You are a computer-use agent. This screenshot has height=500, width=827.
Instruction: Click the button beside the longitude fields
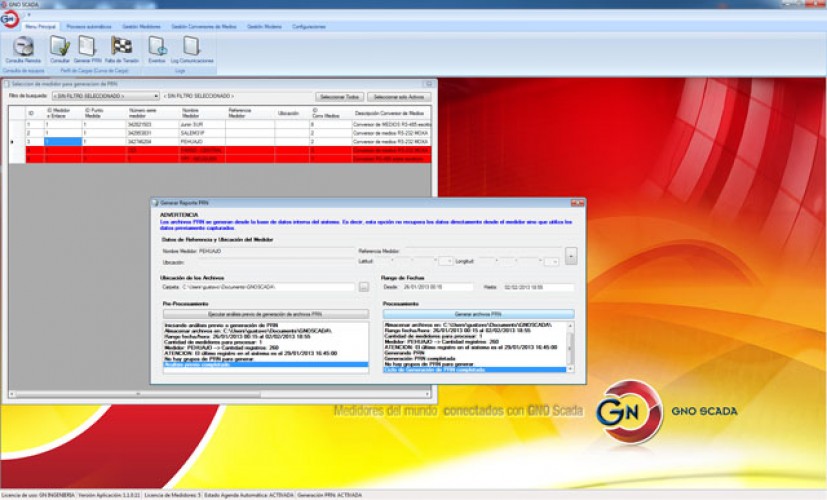click(x=571, y=256)
